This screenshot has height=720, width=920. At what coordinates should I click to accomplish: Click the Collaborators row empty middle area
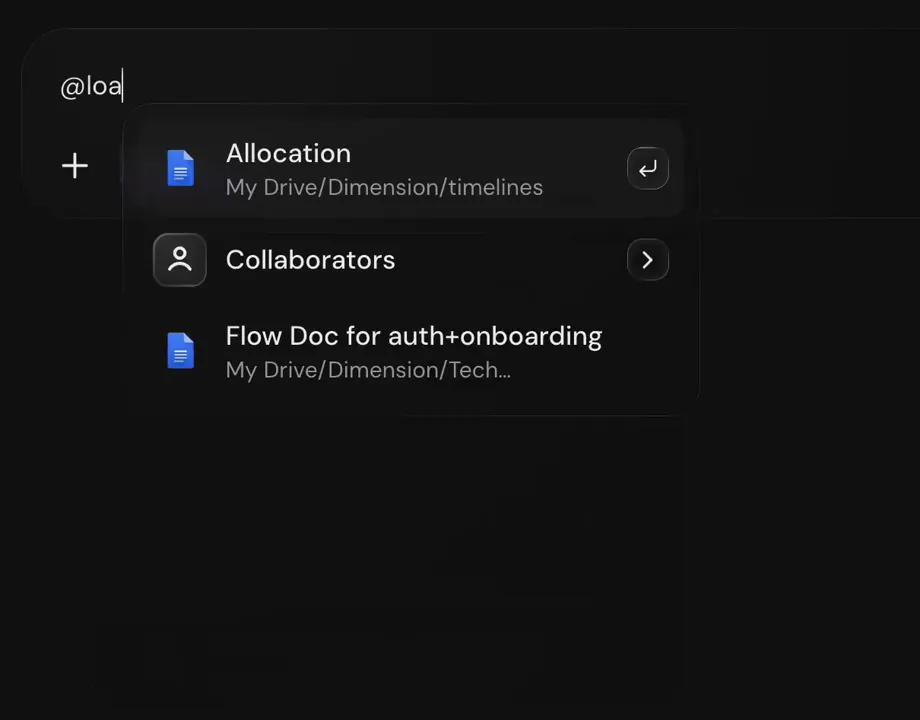coord(510,260)
